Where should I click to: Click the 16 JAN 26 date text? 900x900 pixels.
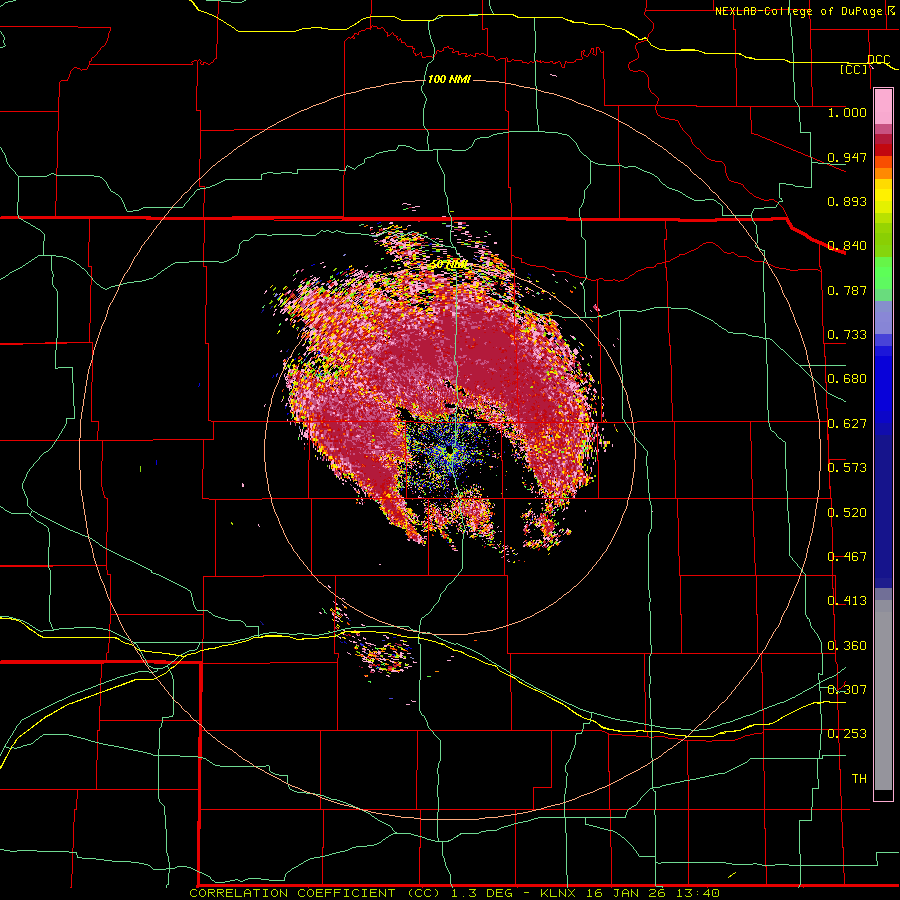[x=626, y=893]
